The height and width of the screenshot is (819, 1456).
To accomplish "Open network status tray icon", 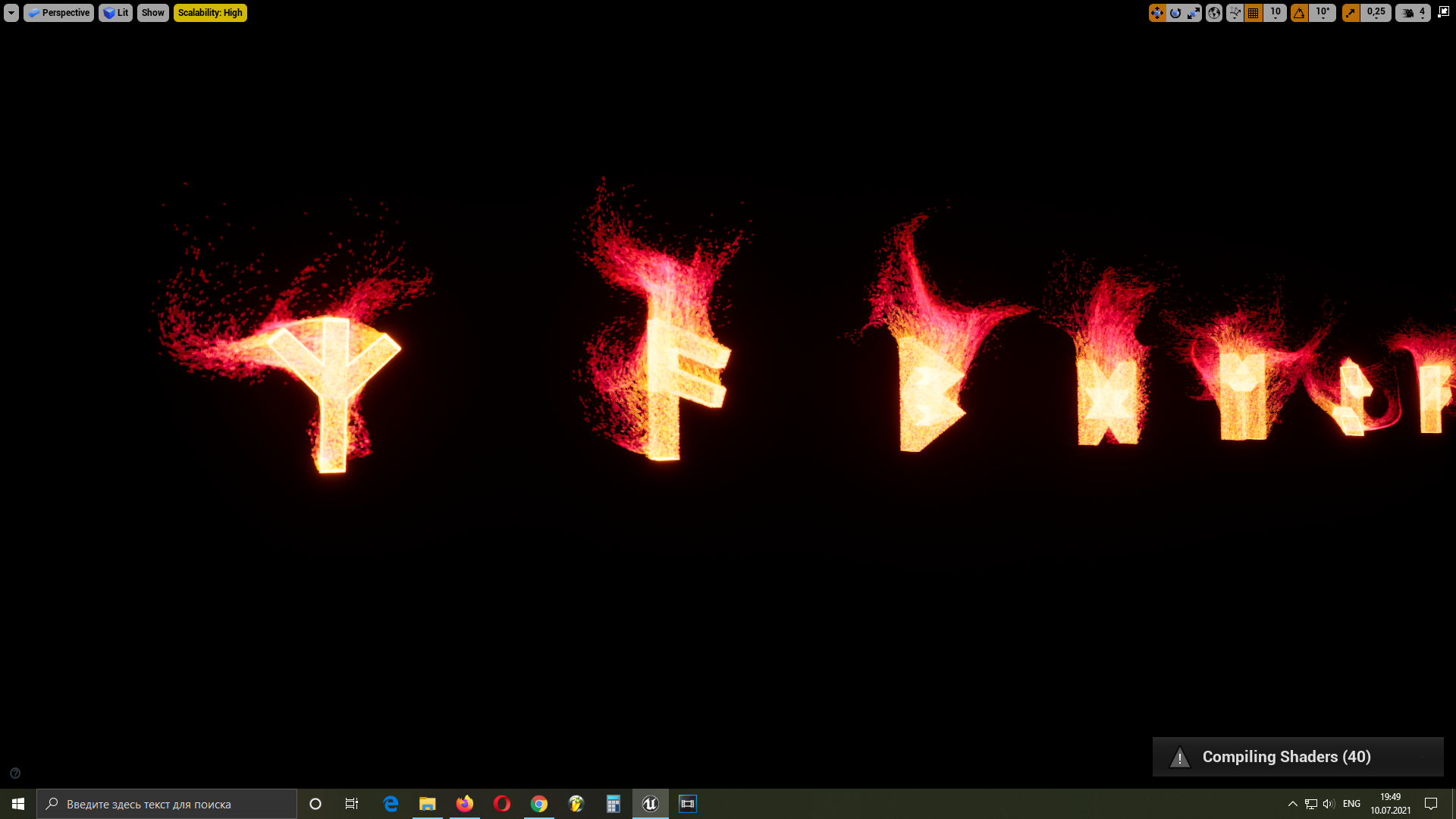I will 1311,804.
